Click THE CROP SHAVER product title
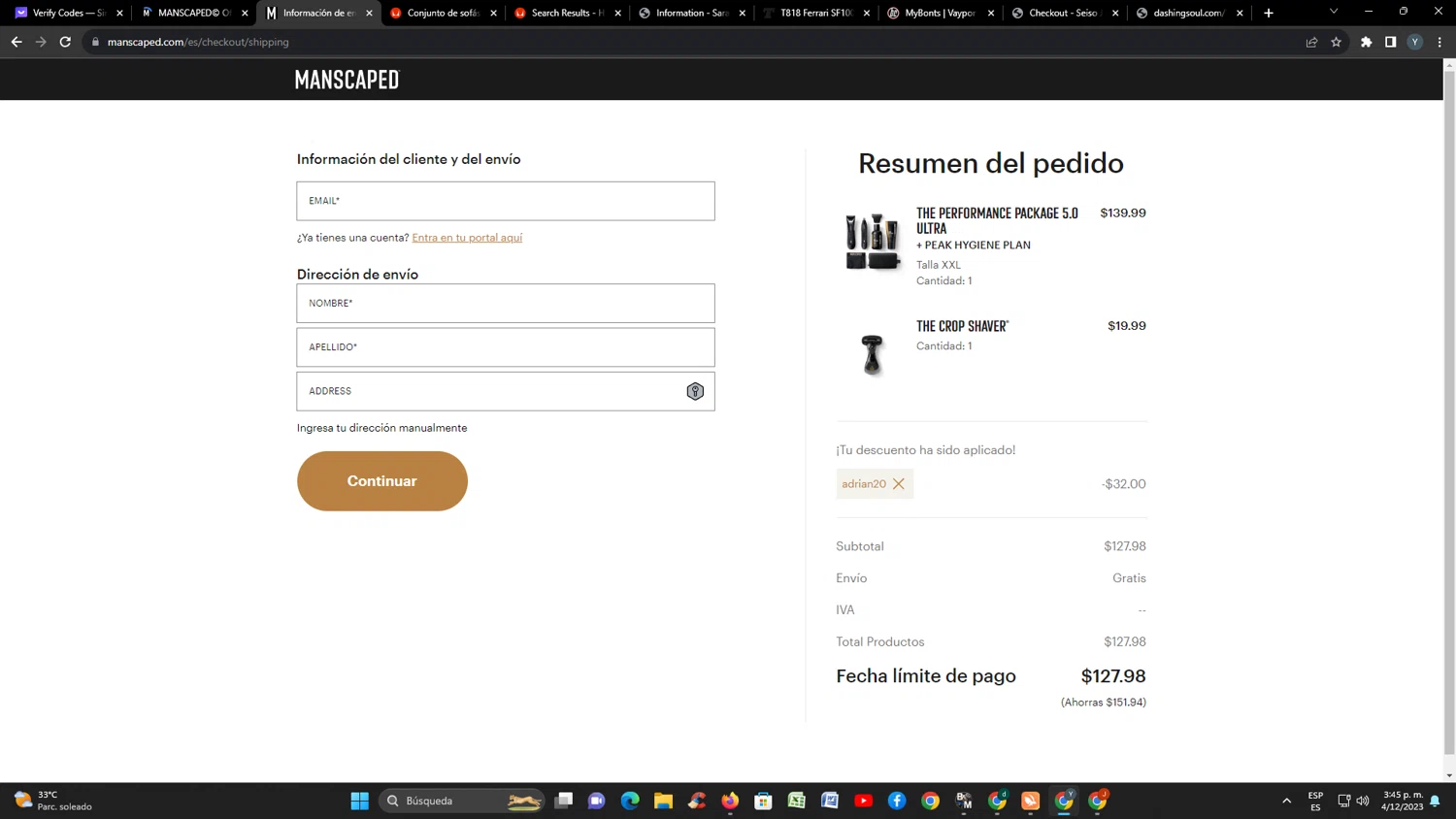Image resolution: width=1456 pixels, height=819 pixels. [x=962, y=326]
